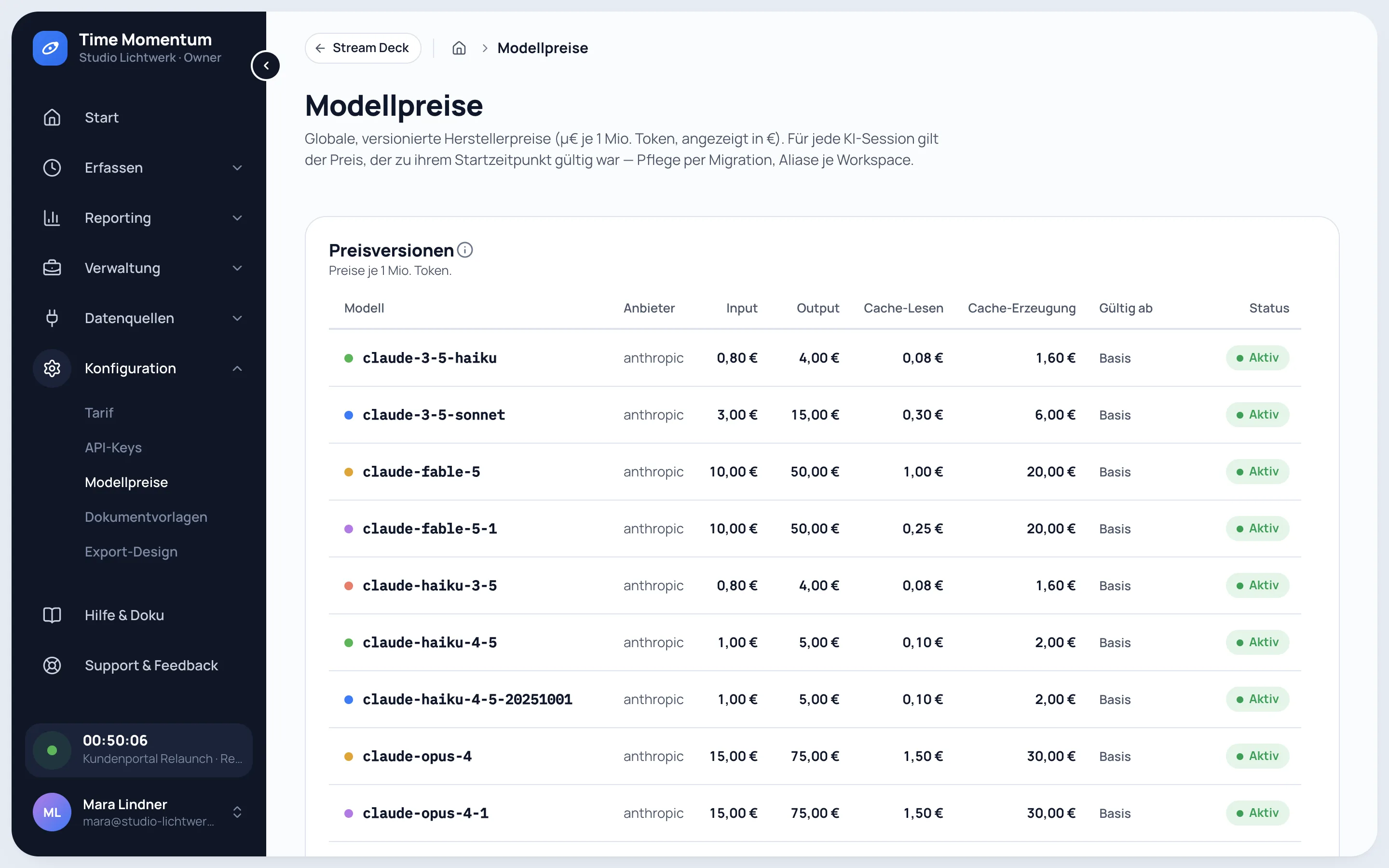Click the Aktiv badge of claude-opus-4
The height and width of the screenshot is (868, 1389).
point(1257,756)
